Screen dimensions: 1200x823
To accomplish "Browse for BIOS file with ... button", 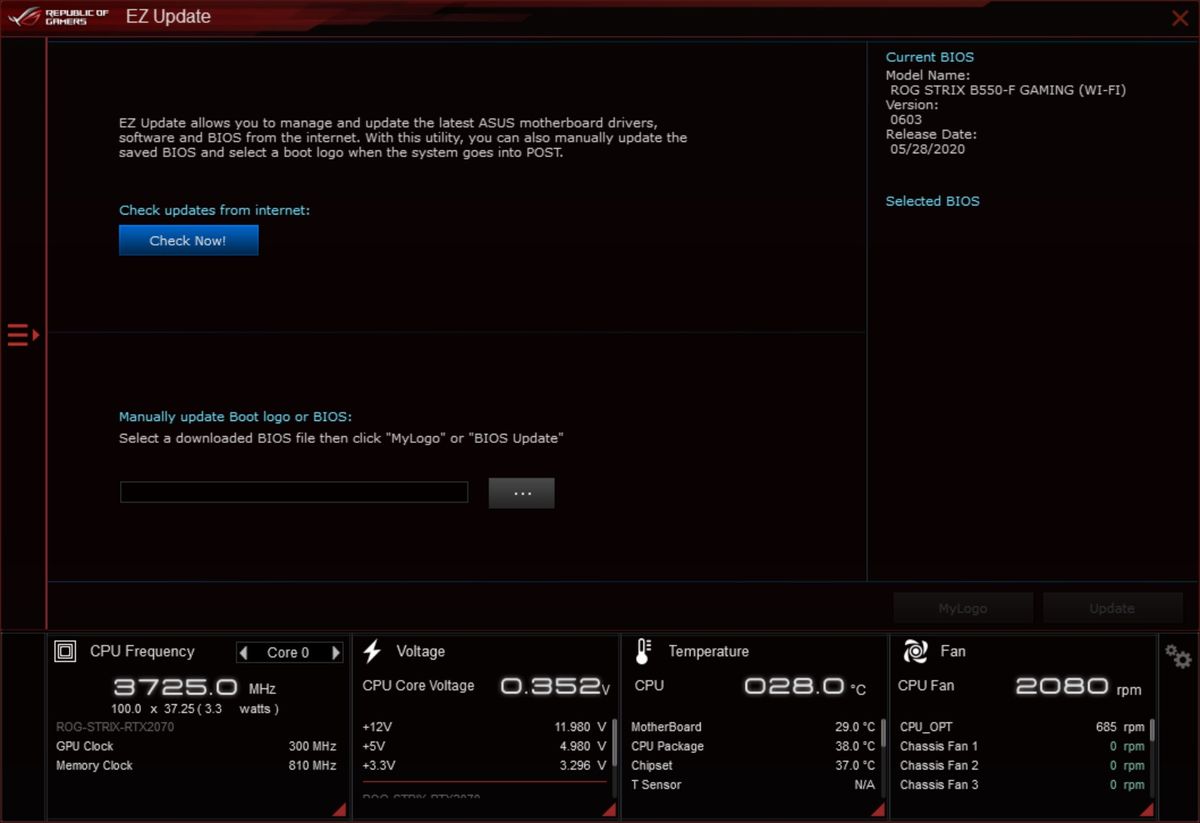I will [521, 492].
